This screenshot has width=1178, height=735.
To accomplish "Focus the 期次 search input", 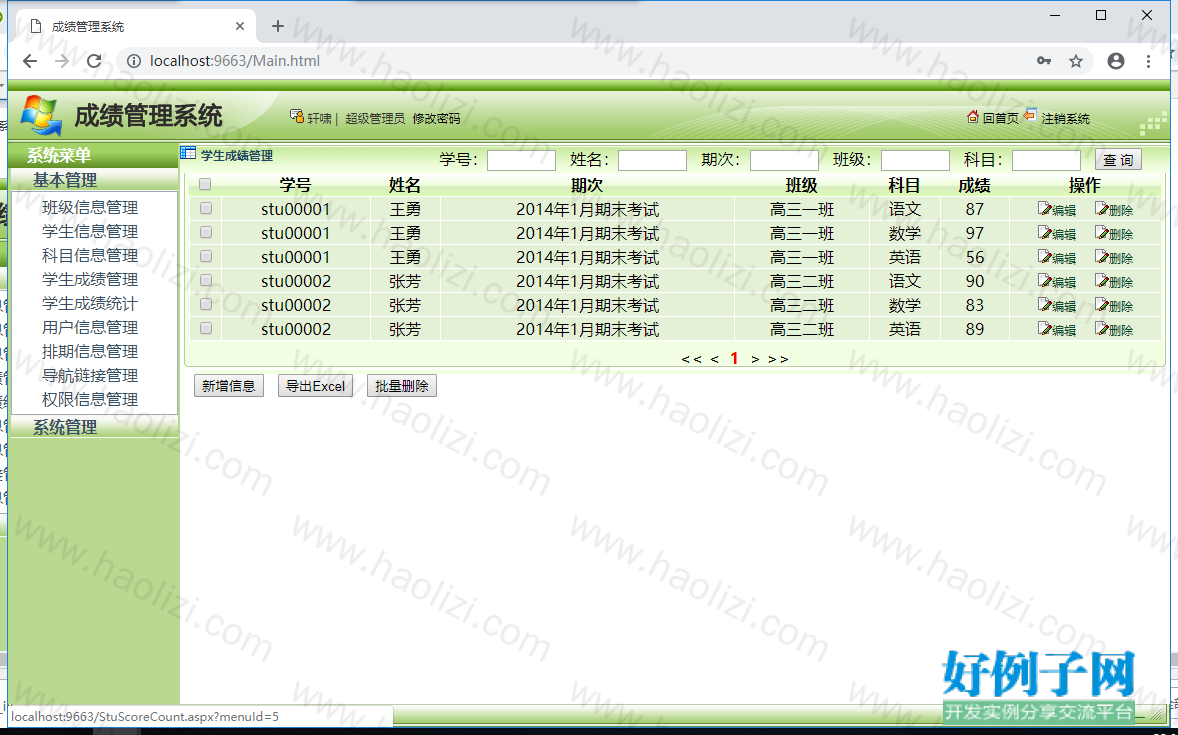I will [784, 160].
